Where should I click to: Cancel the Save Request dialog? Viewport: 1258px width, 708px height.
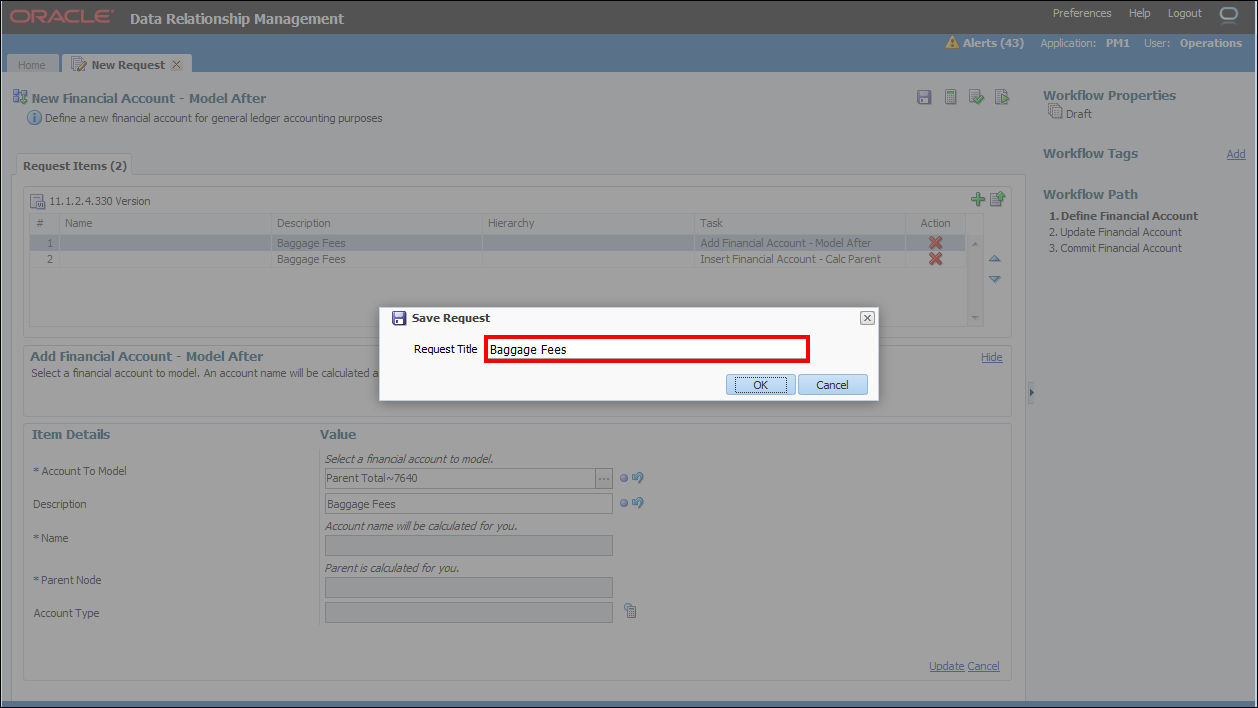point(832,385)
